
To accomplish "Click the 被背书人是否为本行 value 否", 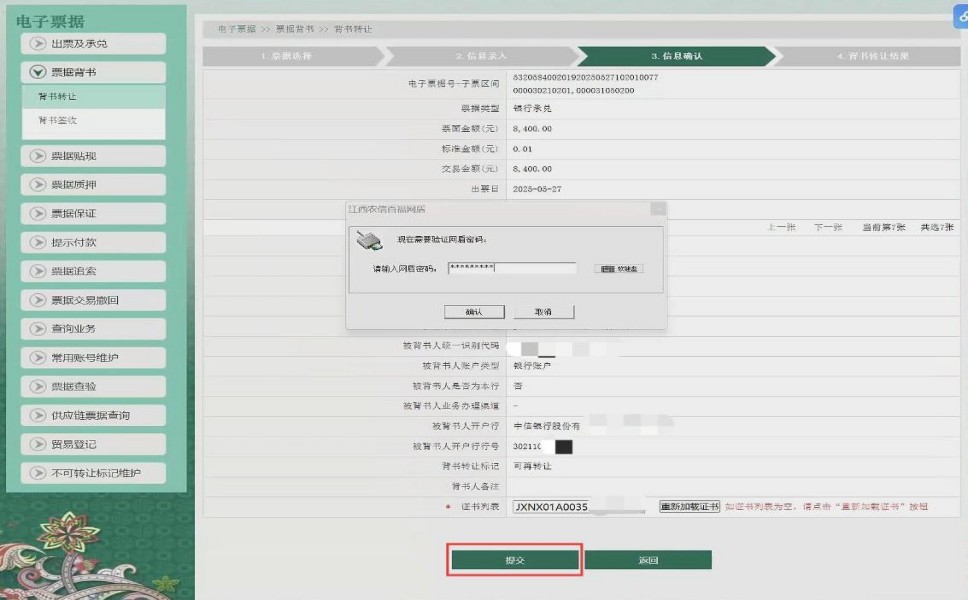I will click(x=518, y=386).
